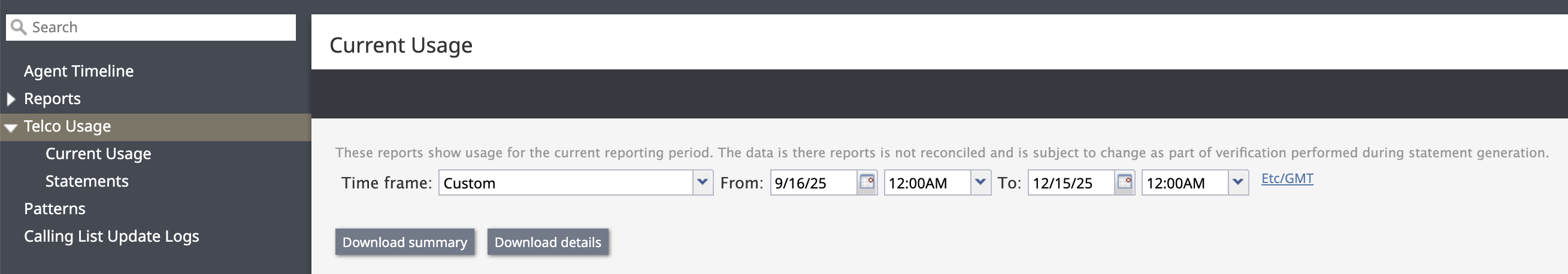Open the From time dropdown arrow
The image size is (1568, 274).
[x=980, y=182]
